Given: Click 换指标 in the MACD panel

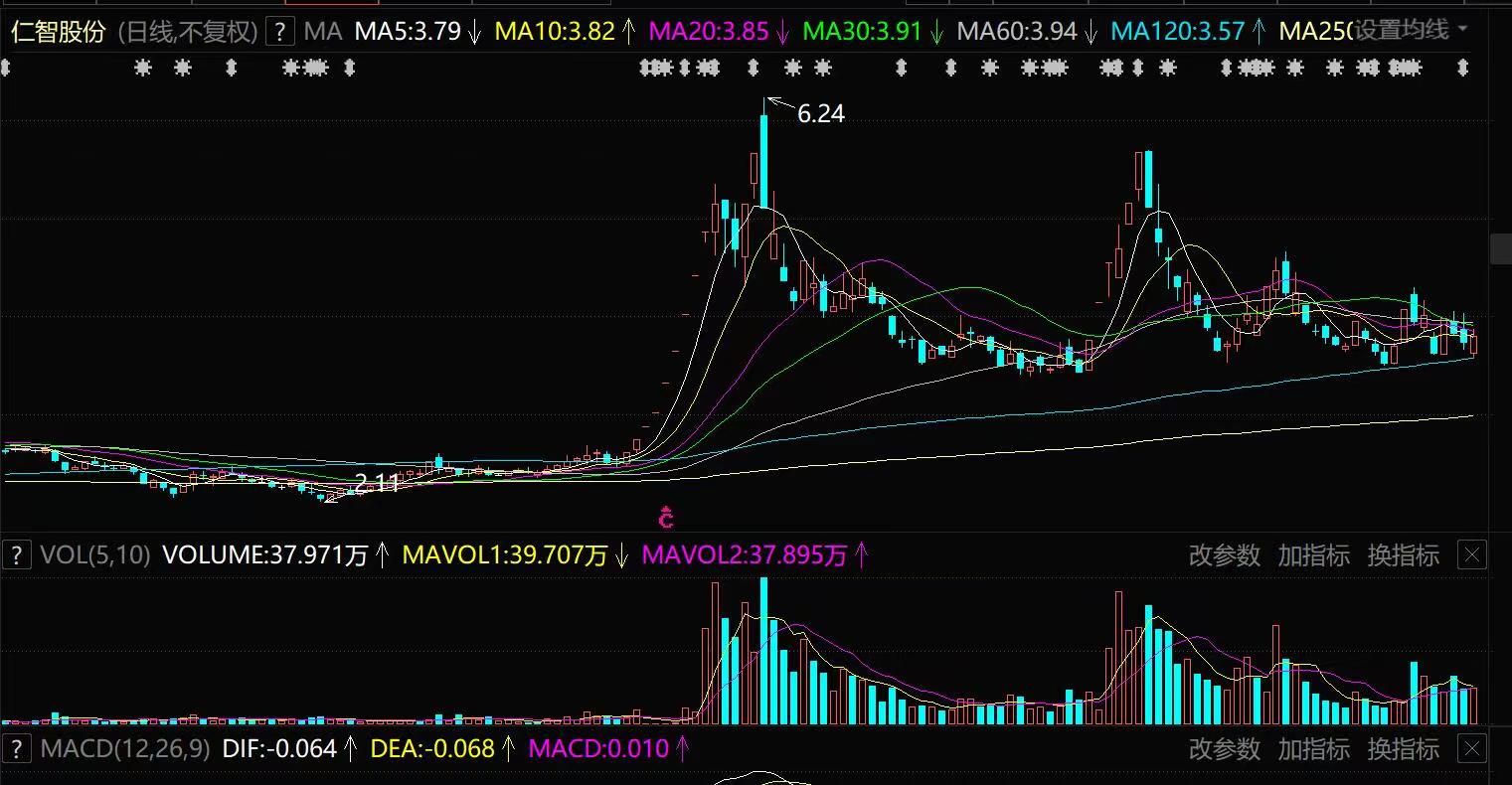Looking at the screenshot, I should [1403, 747].
